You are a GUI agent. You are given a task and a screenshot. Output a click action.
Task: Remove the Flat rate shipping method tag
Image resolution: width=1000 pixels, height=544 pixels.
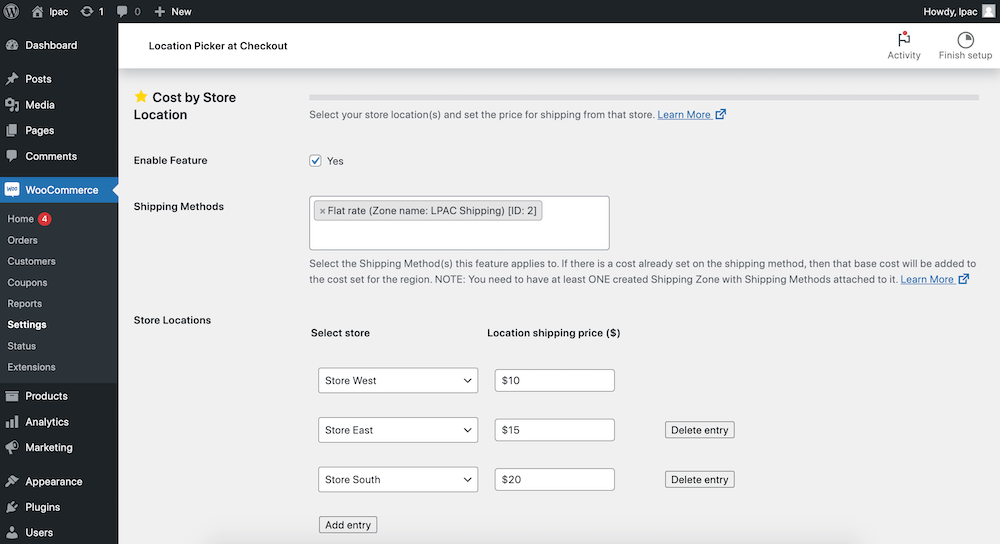tap(322, 211)
